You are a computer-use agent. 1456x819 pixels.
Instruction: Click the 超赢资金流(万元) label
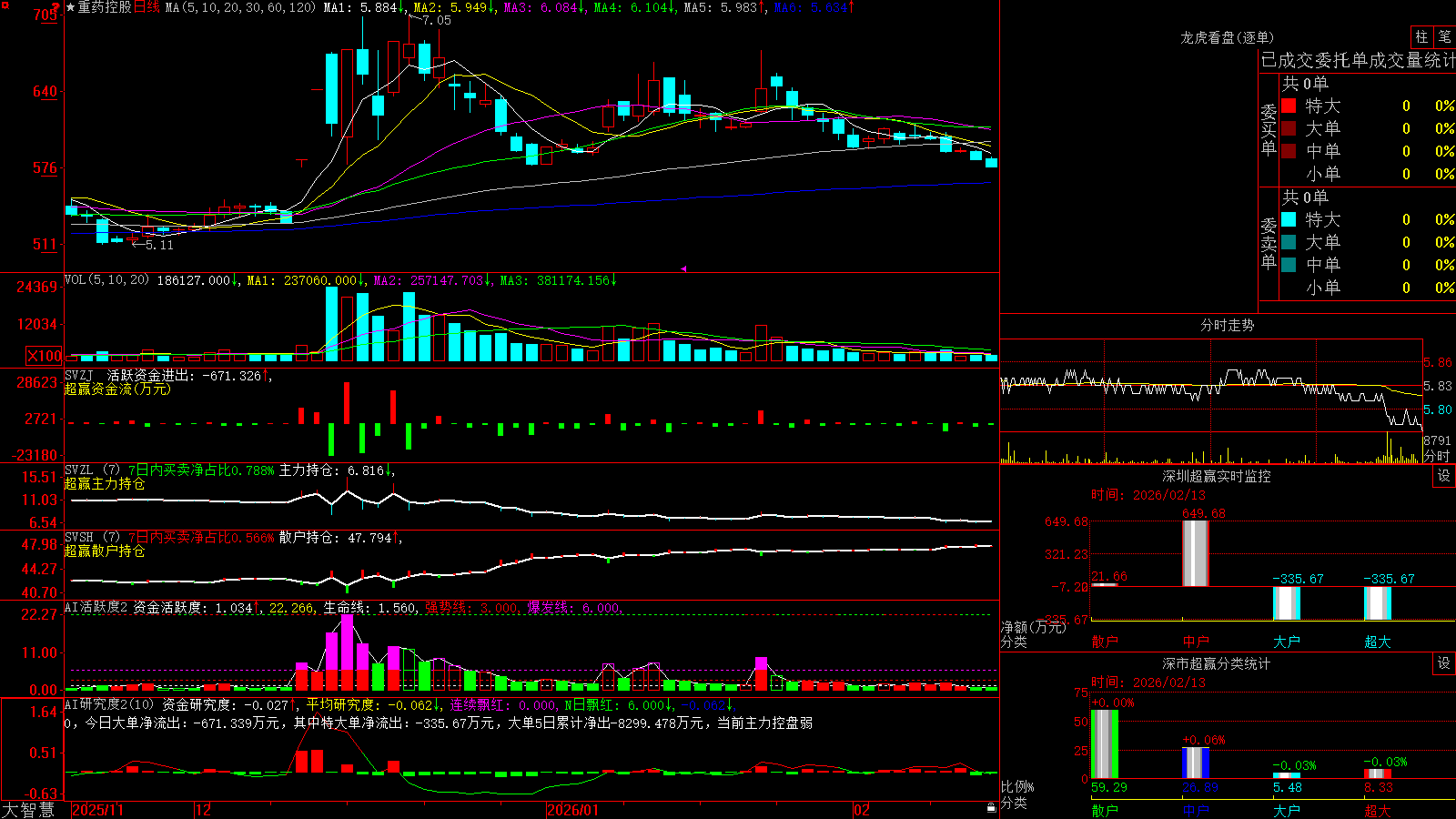point(117,389)
